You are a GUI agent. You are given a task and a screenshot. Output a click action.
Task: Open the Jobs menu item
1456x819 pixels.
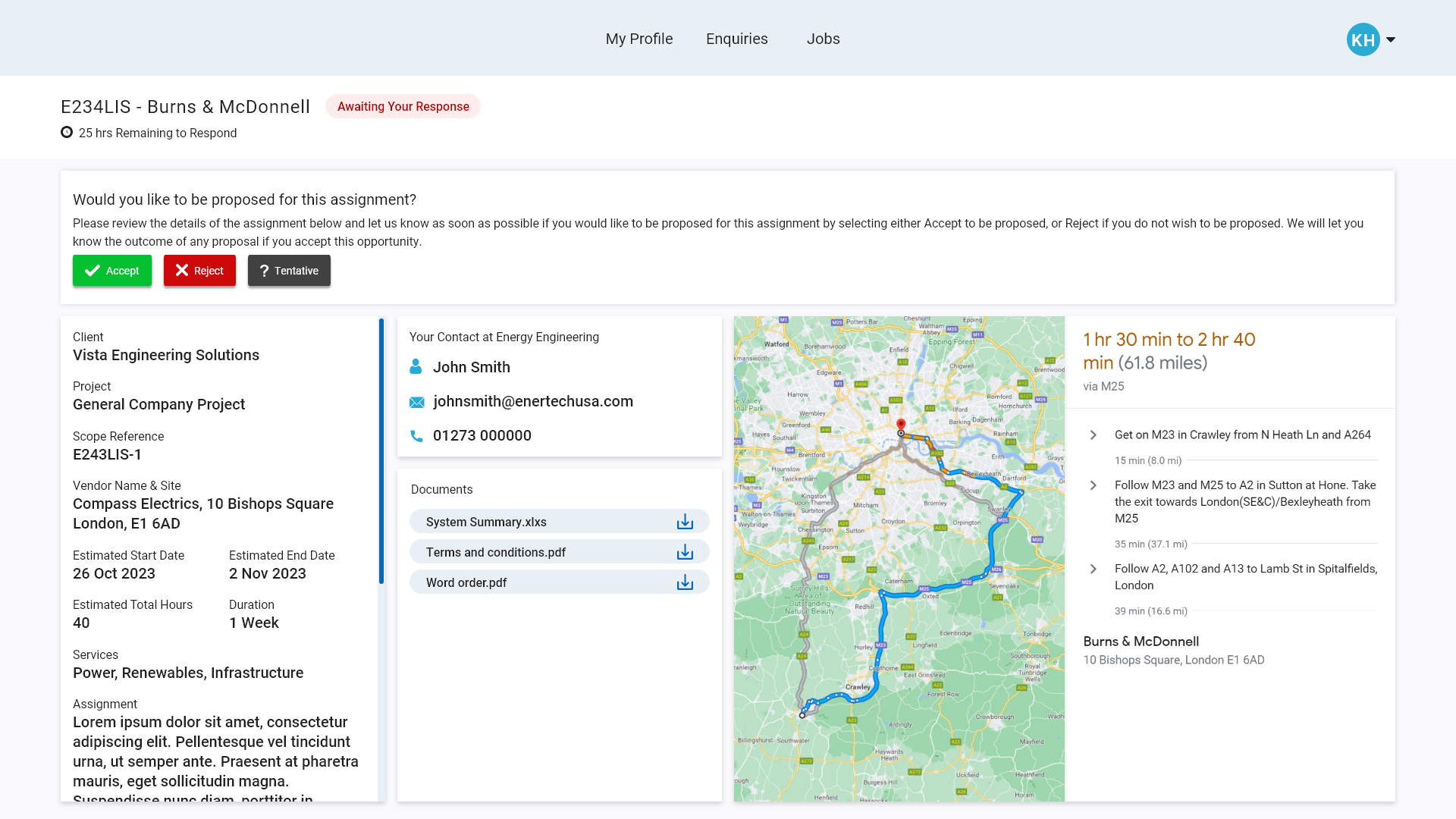[x=823, y=39]
